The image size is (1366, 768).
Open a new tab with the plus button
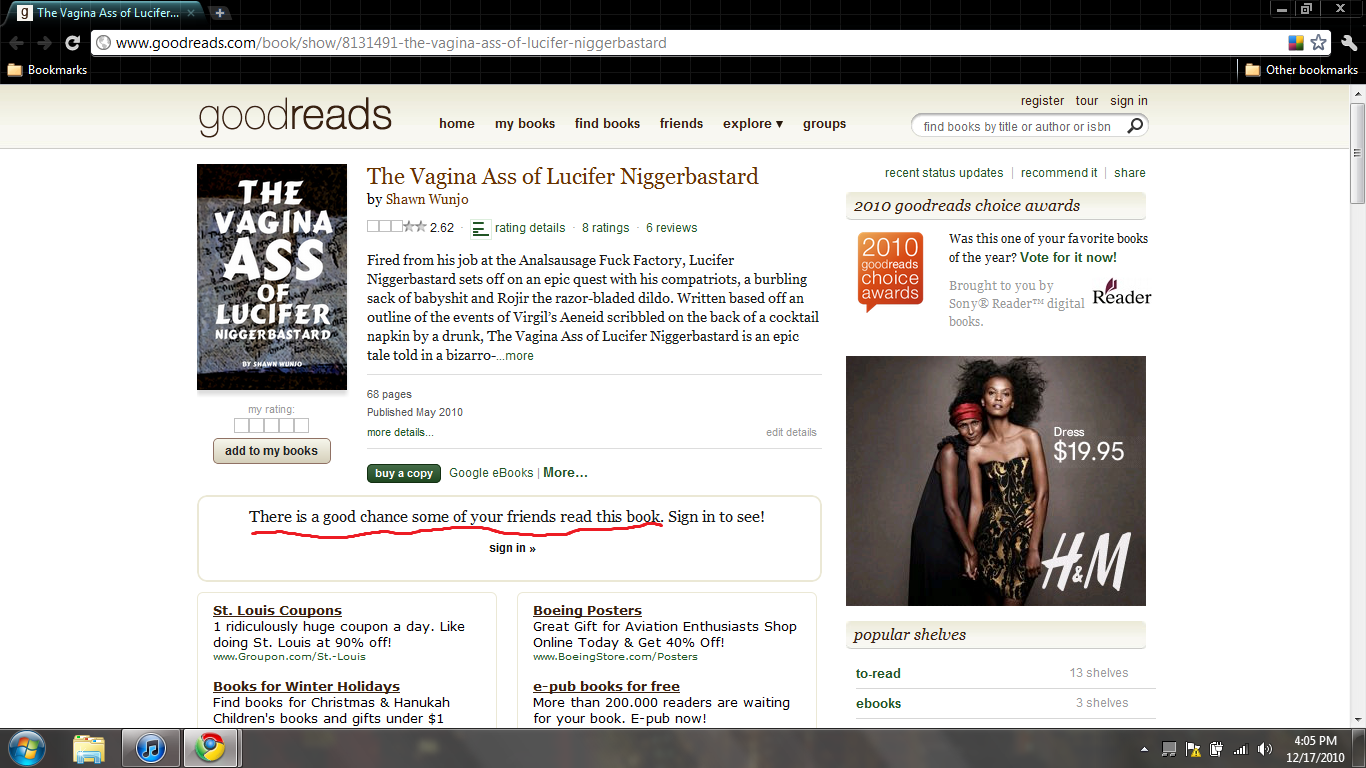point(220,13)
